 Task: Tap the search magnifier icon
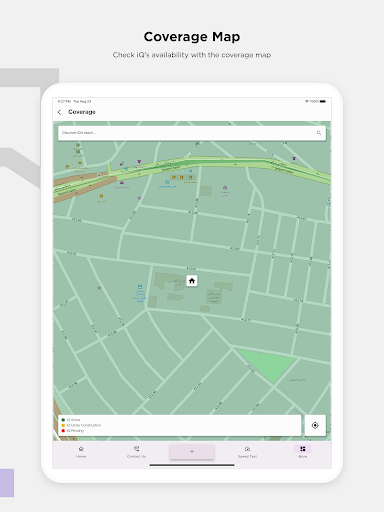coord(319,133)
